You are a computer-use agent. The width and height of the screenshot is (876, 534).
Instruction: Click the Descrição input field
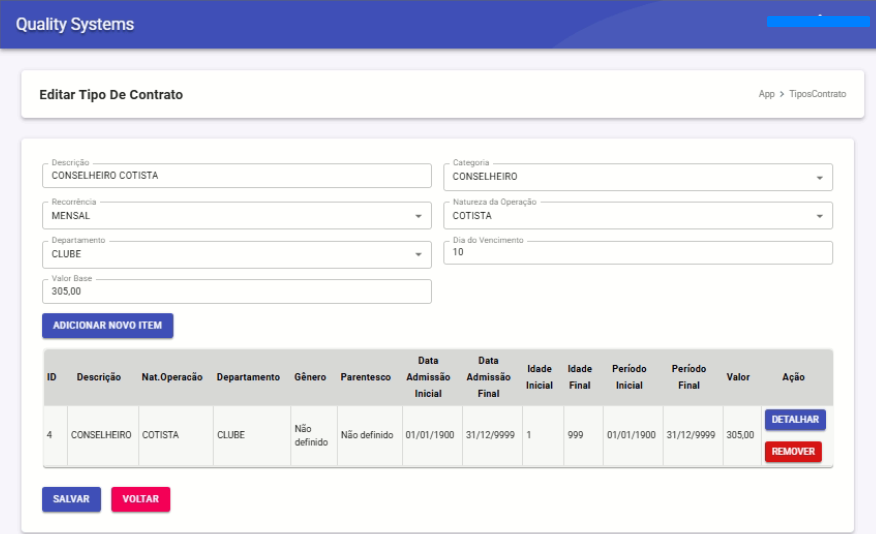click(236, 176)
